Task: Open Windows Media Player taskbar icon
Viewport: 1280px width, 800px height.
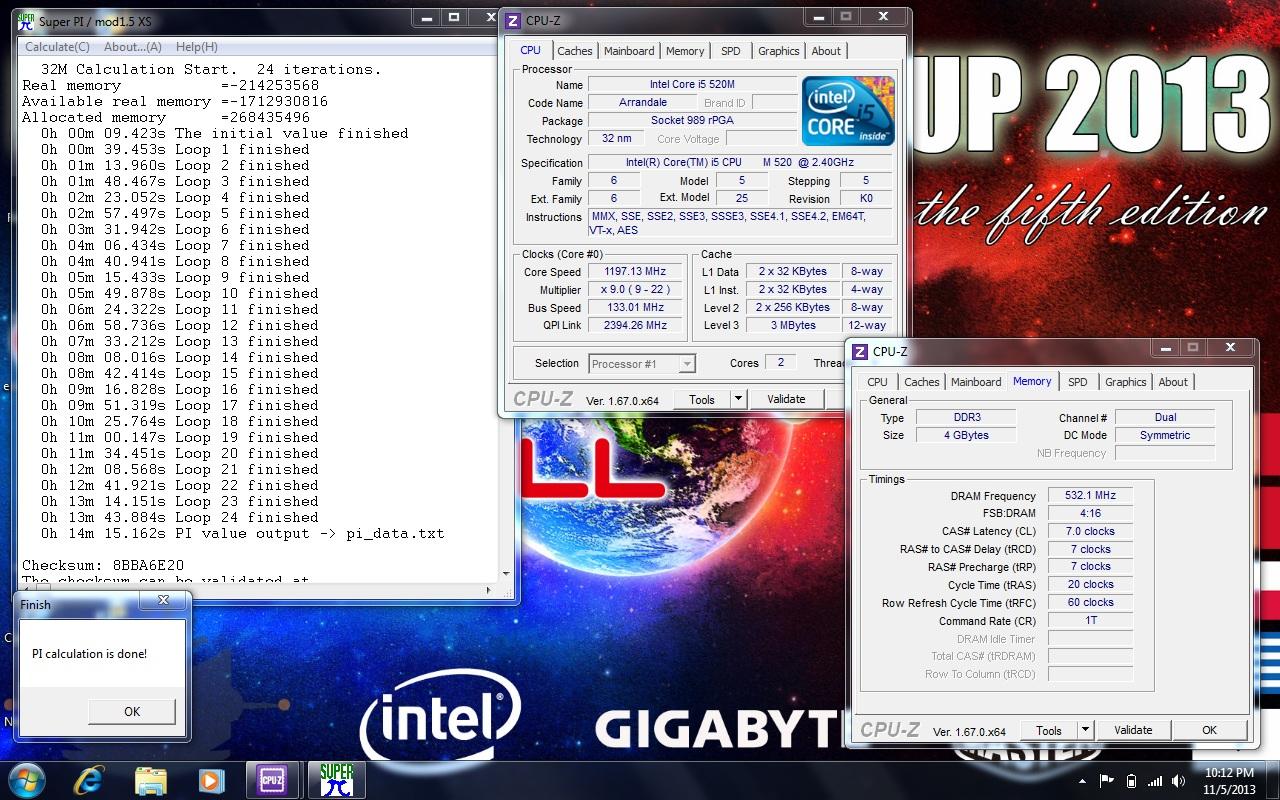Action: click(x=211, y=780)
